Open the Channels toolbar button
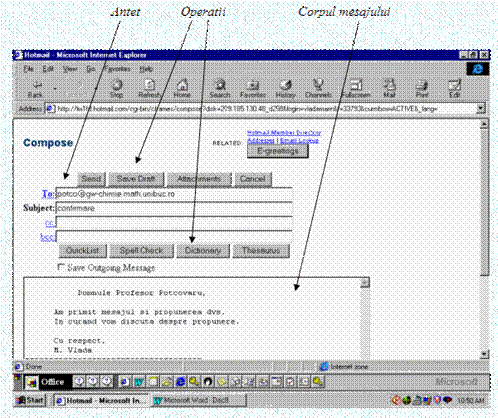The width and height of the screenshot is (498, 418). click(x=318, y=89)
